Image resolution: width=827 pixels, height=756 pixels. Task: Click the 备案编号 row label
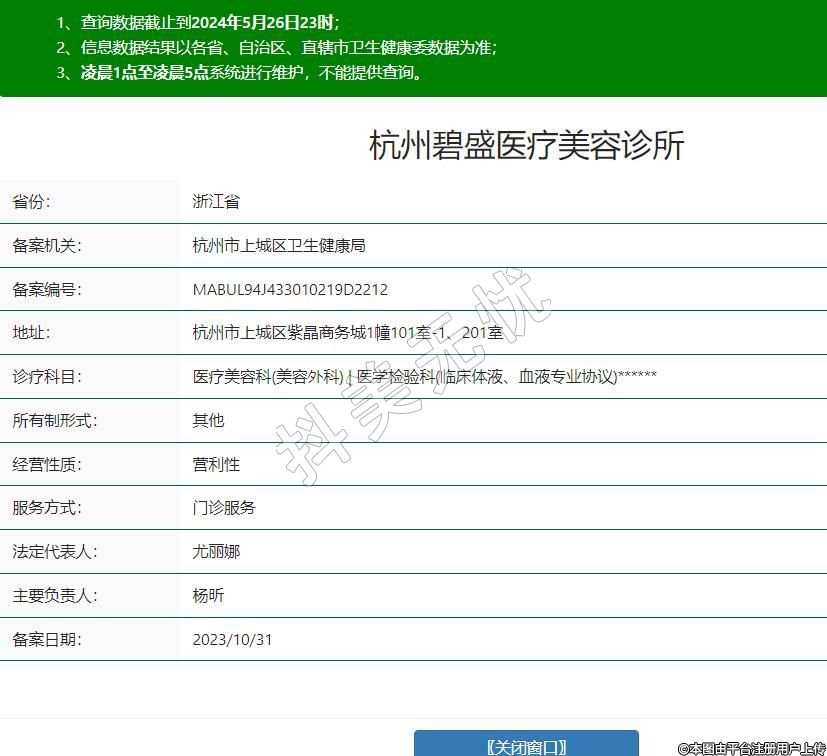tap(47, 290)
